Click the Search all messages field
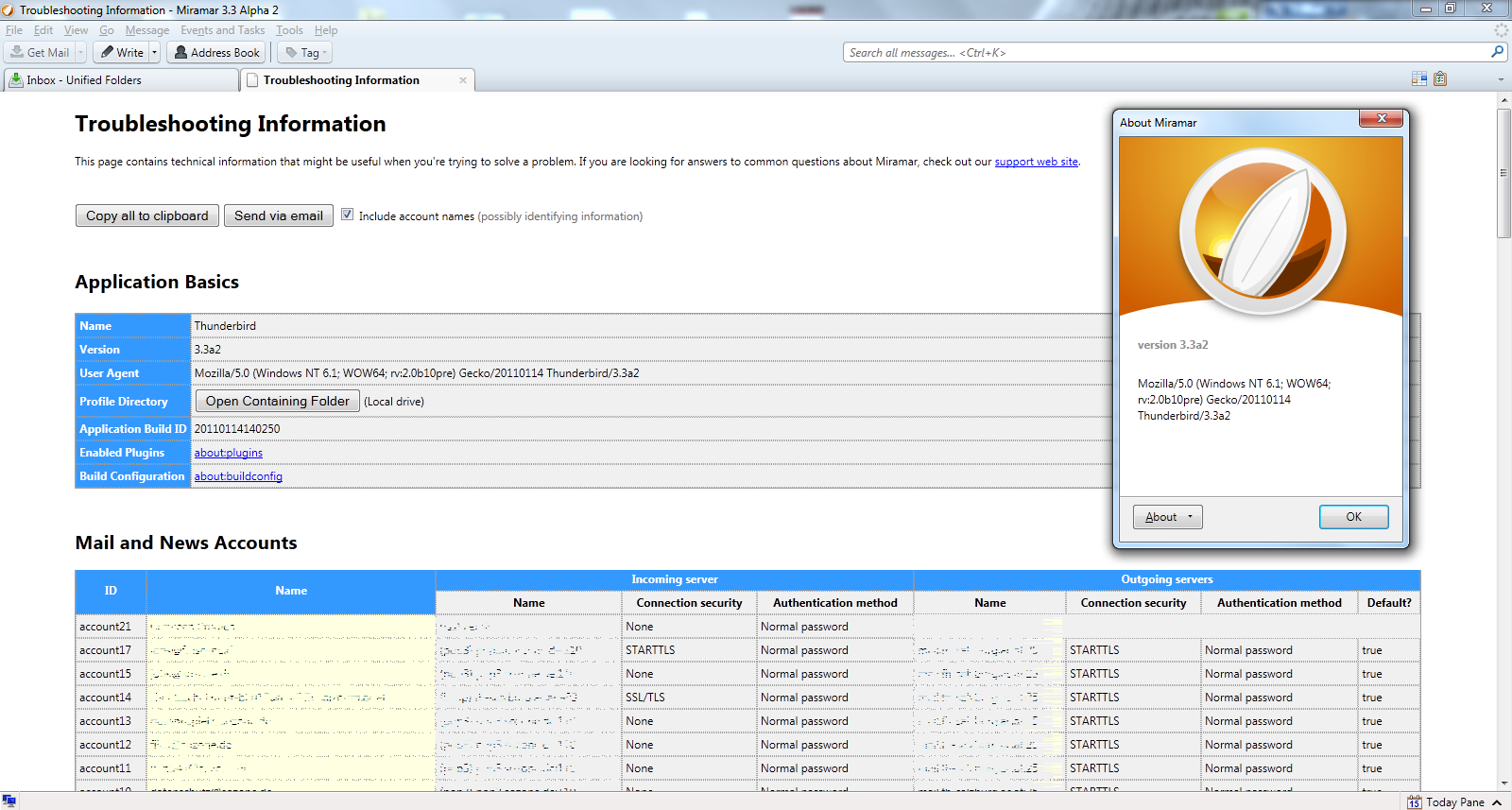Screen dimensions: 1512x810 pos(1167,52)
